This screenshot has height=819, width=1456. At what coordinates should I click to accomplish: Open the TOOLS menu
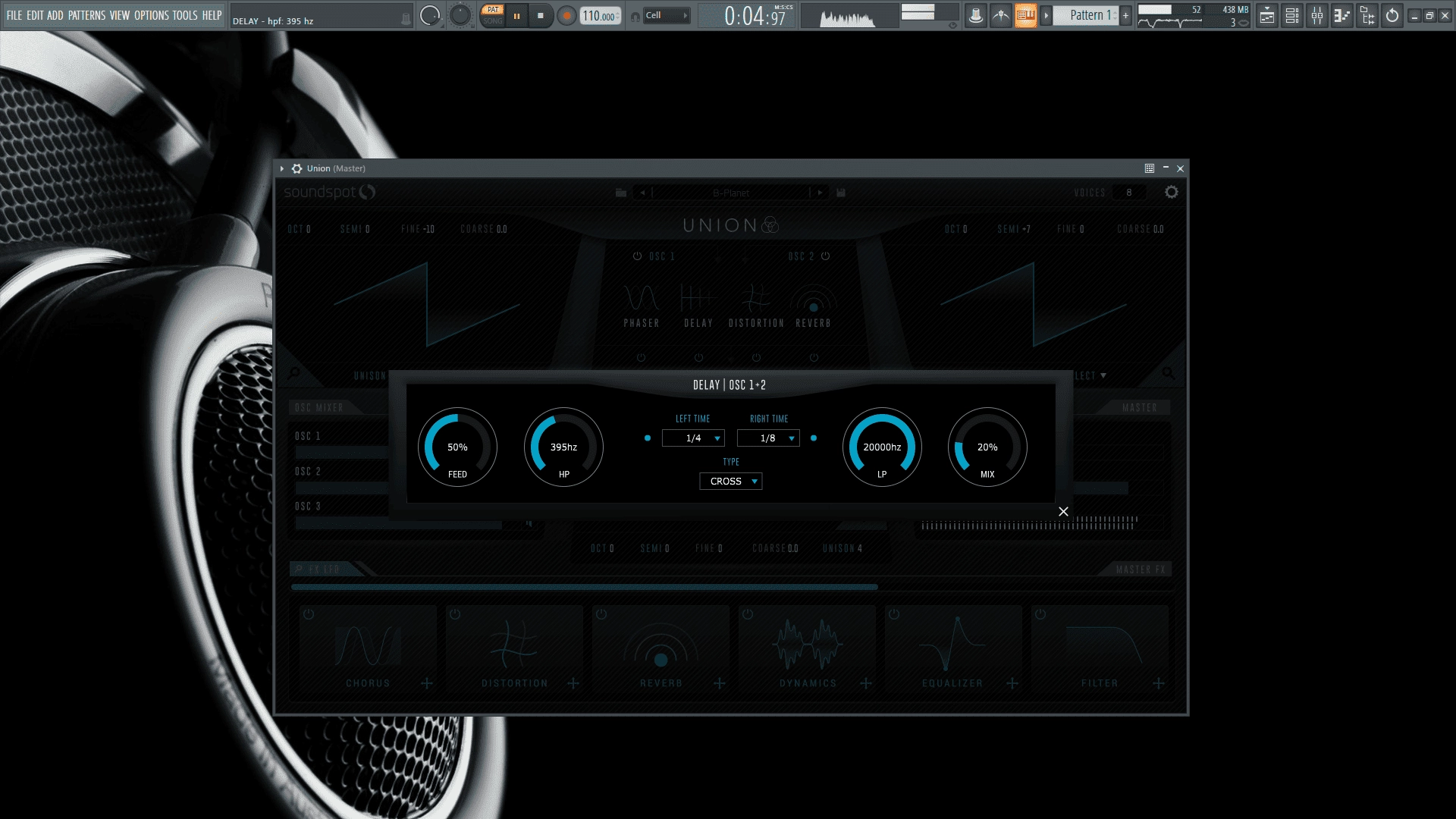click(x=185, y=15)
